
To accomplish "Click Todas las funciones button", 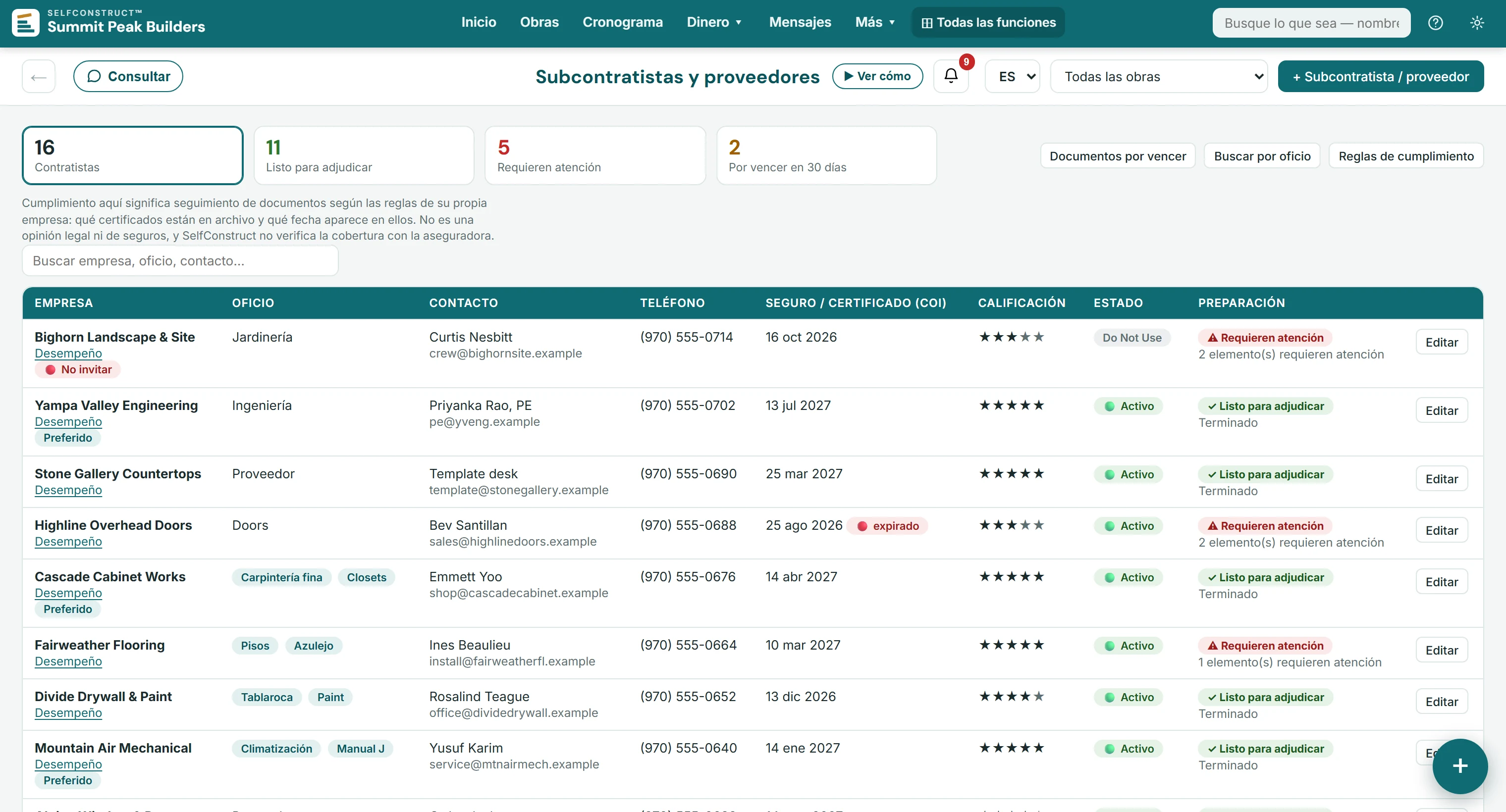I will coord(988,22).
